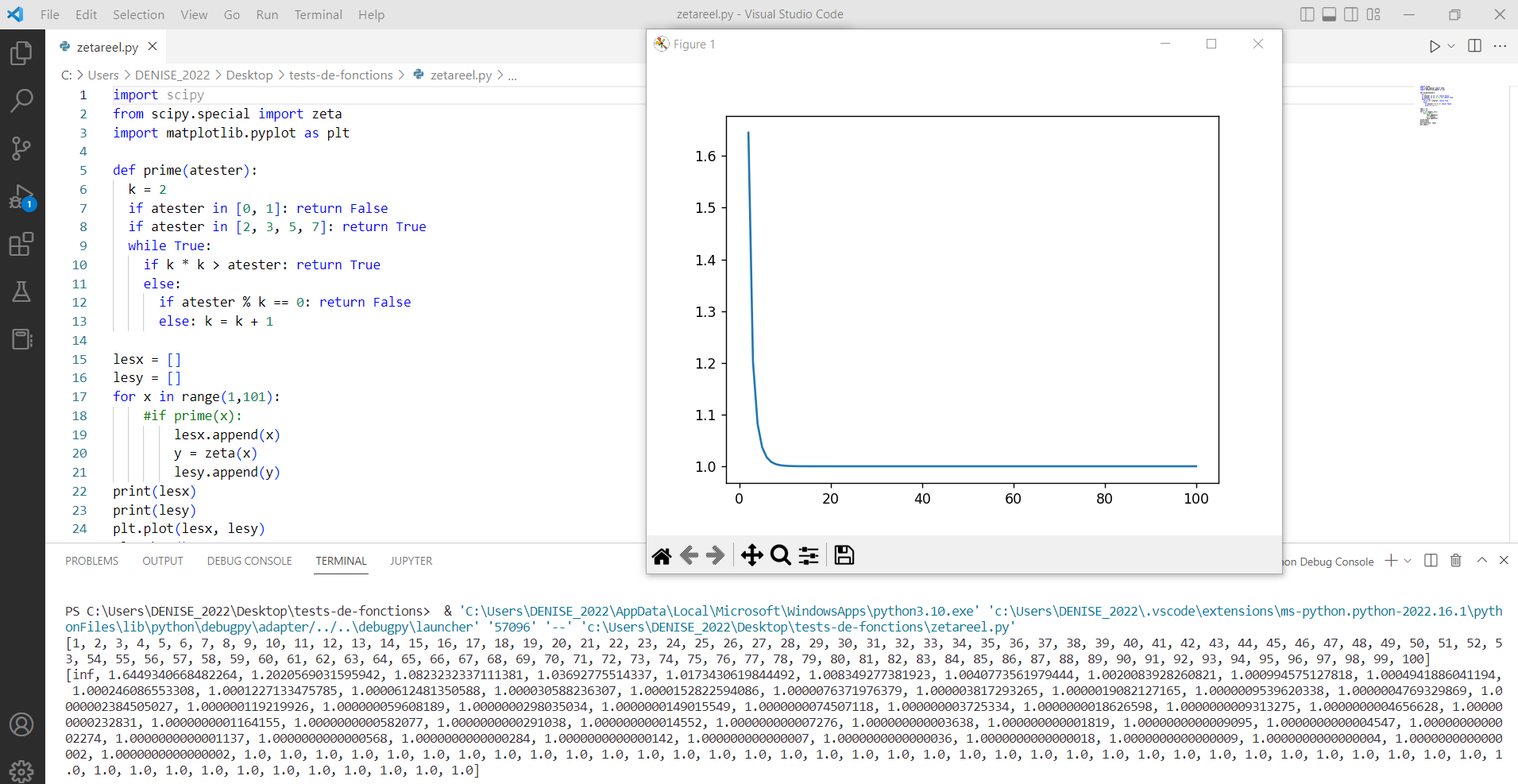Reset plot view with Home icon
The height and width of the screenshot is (784, 1518).
click(x=661, y=555)
